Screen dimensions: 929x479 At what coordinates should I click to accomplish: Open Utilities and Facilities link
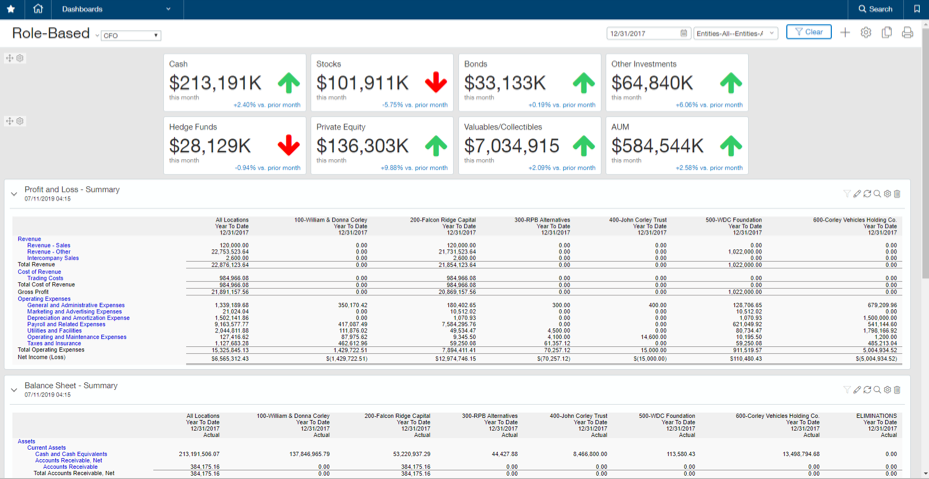pyautogui.click(x=55, y=330)
